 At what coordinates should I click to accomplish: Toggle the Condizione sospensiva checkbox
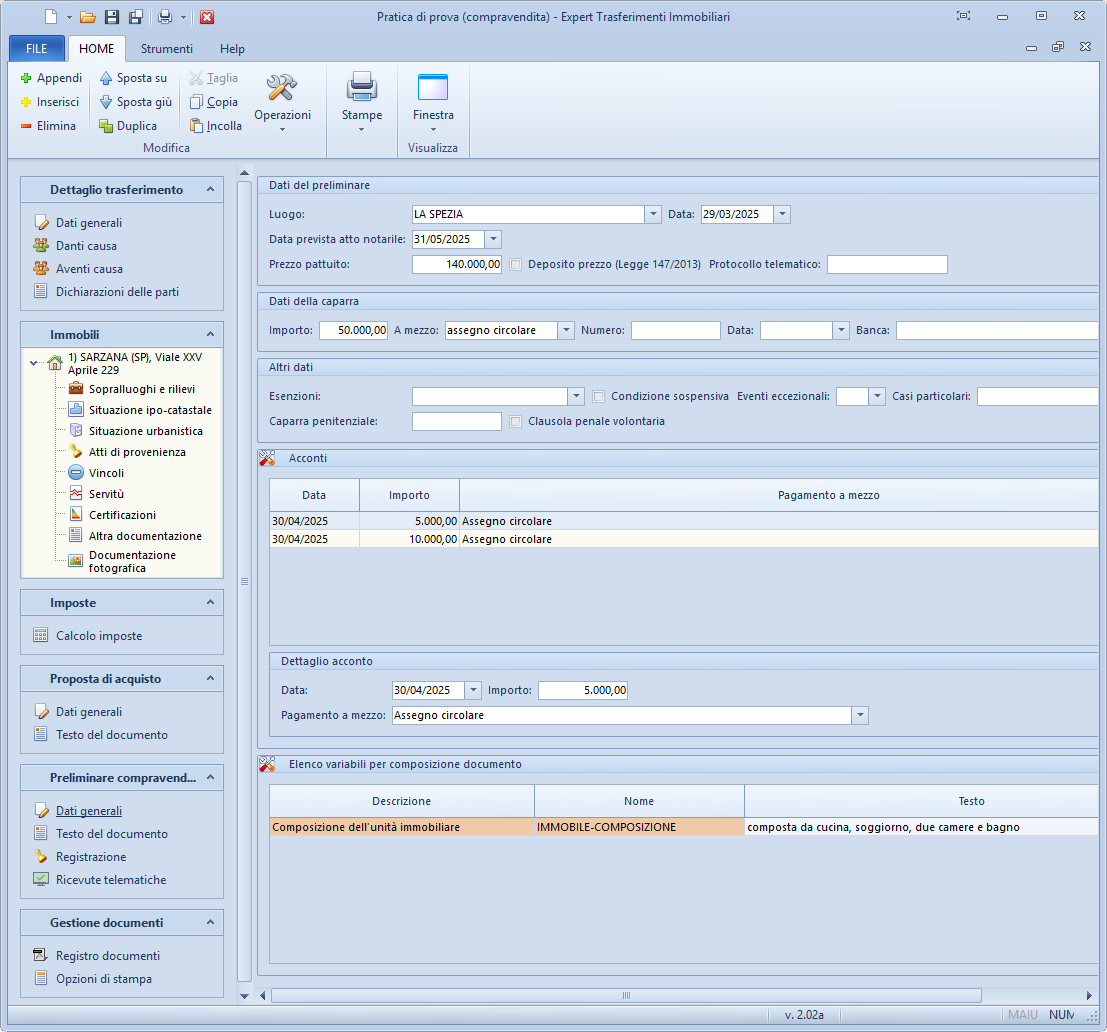pyautogui.click(x=599, y=396)
